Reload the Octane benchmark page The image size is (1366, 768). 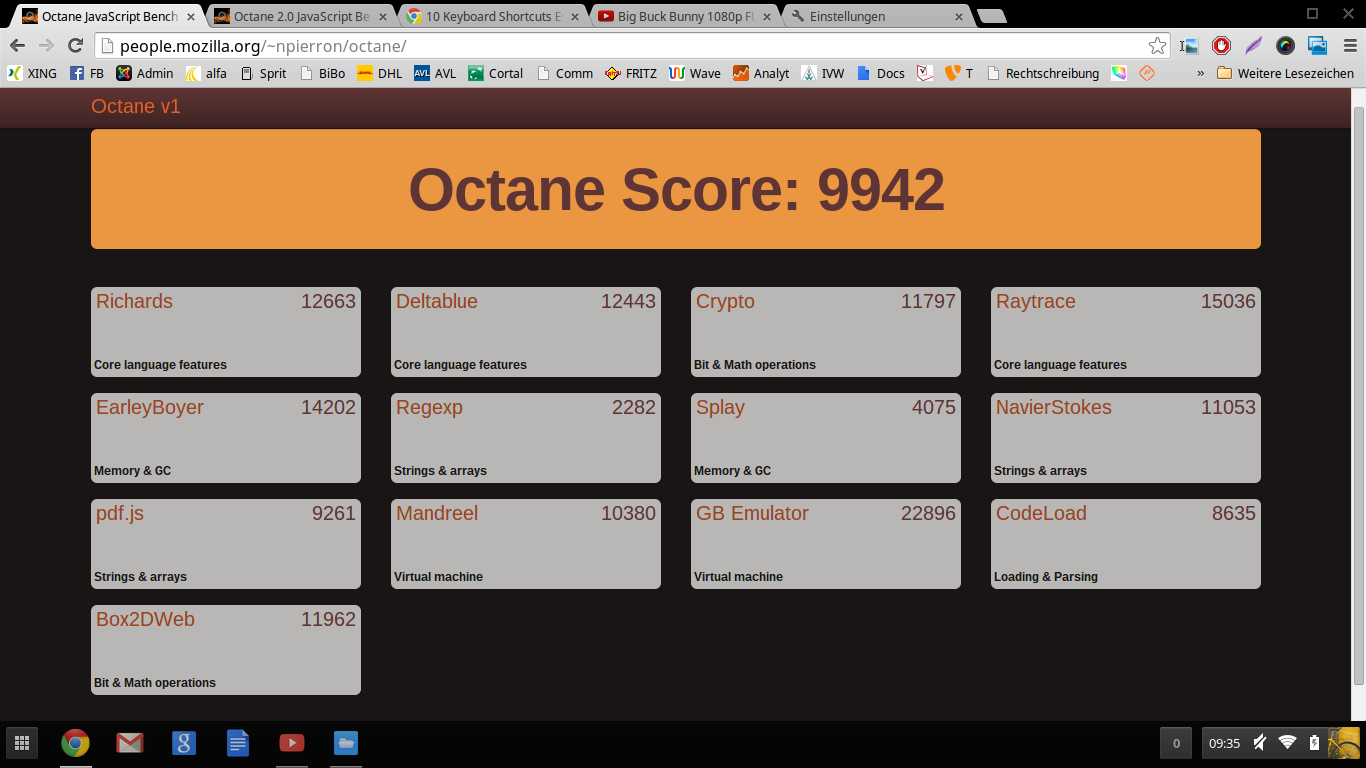pos(75,46)
